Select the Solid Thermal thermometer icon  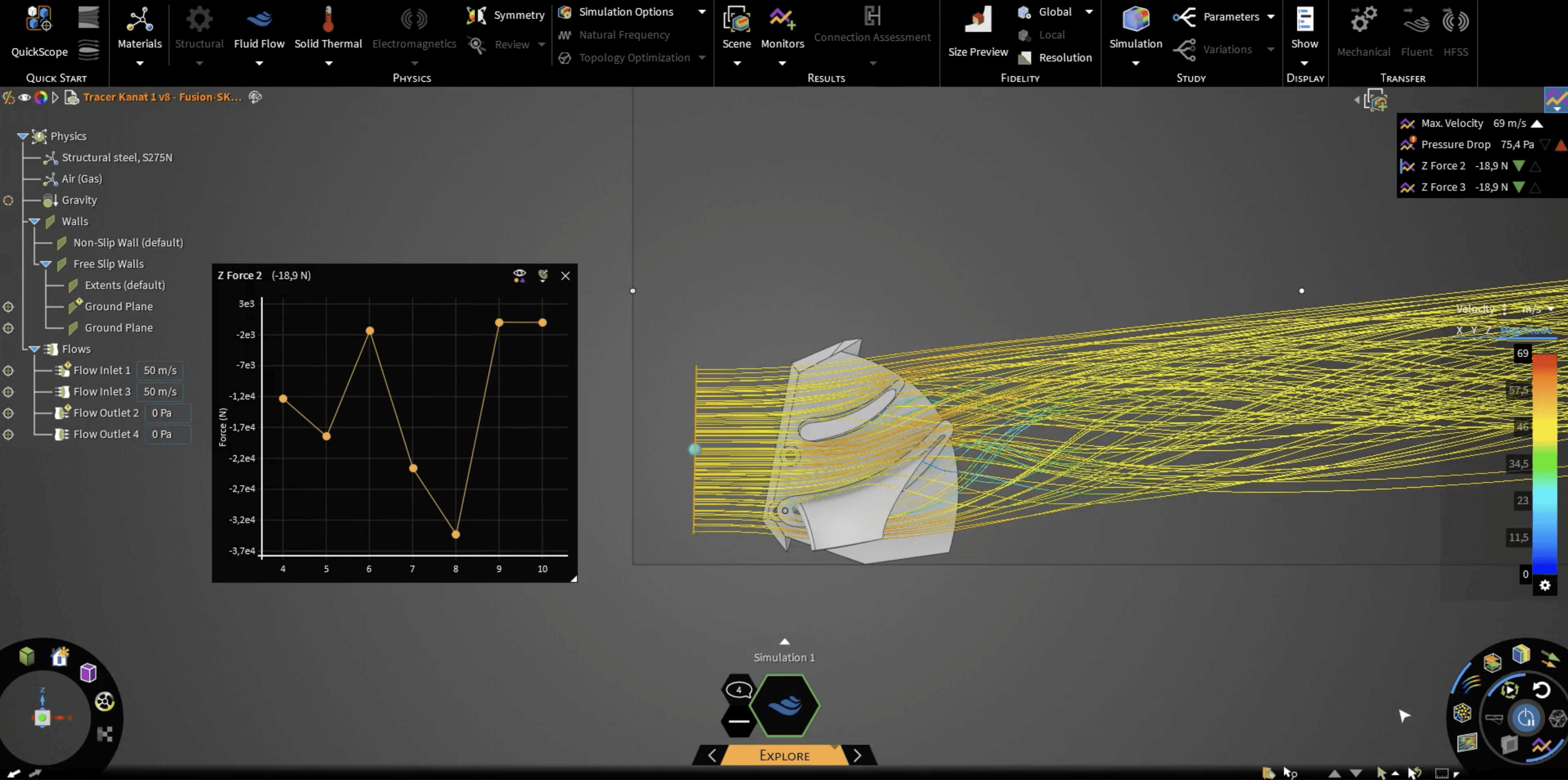(x=328, y=20)
